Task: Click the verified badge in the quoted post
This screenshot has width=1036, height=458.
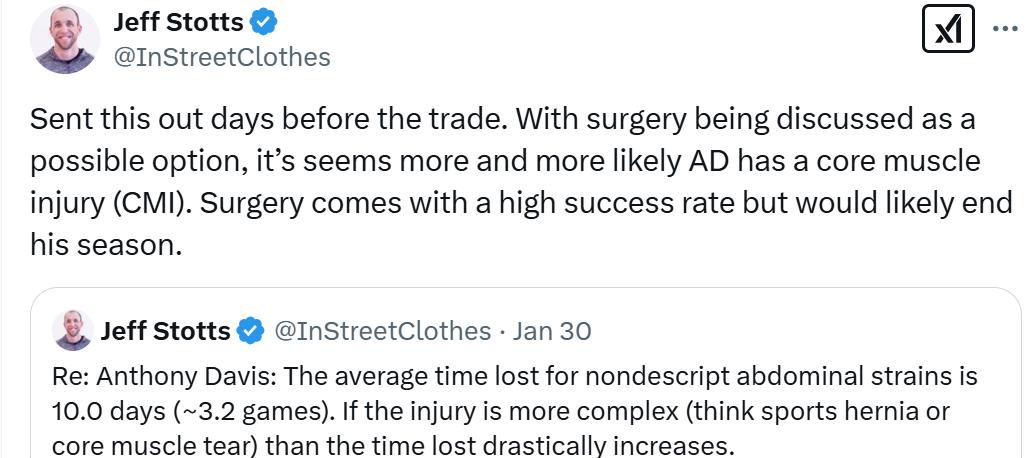Action: (251, 330)
